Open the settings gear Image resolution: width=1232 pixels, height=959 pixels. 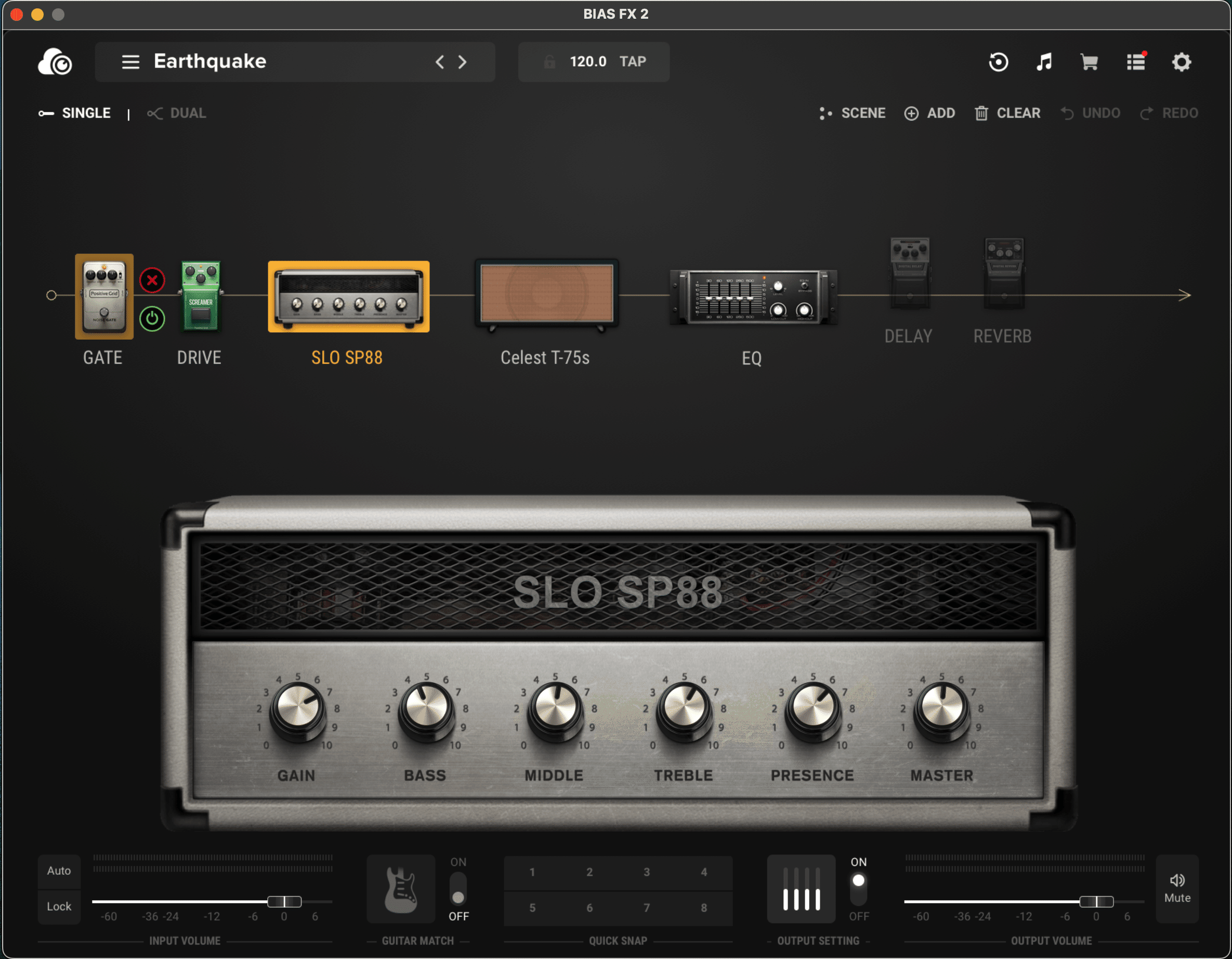coord(1182,62)
